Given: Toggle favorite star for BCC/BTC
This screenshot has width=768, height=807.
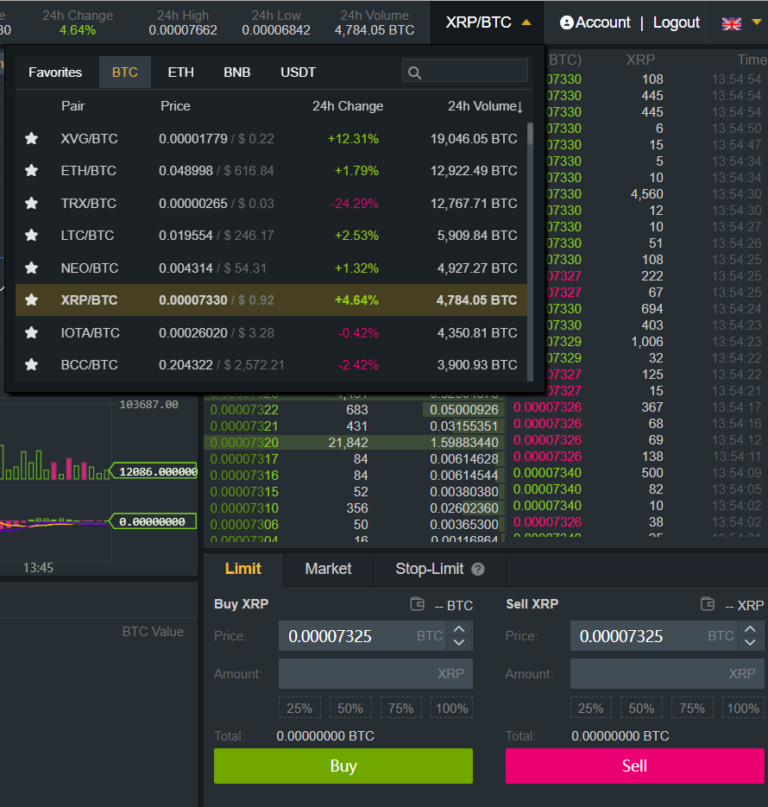Looking at the screenshot, I should [31, 365].
